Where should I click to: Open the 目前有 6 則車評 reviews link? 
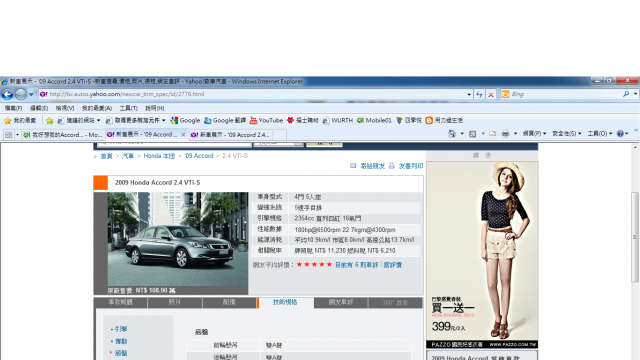(357, 265)
